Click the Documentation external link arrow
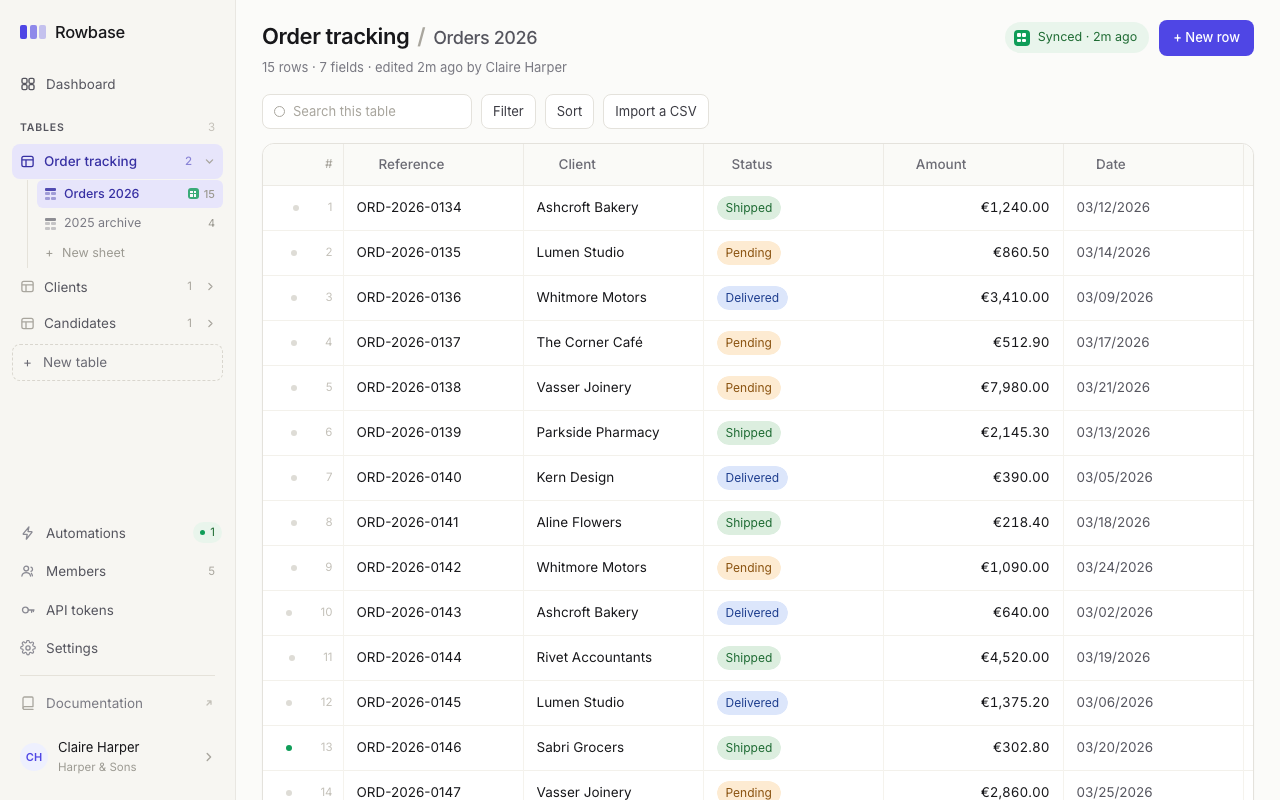Screen dimensions: 1280x800 point(209,703)
